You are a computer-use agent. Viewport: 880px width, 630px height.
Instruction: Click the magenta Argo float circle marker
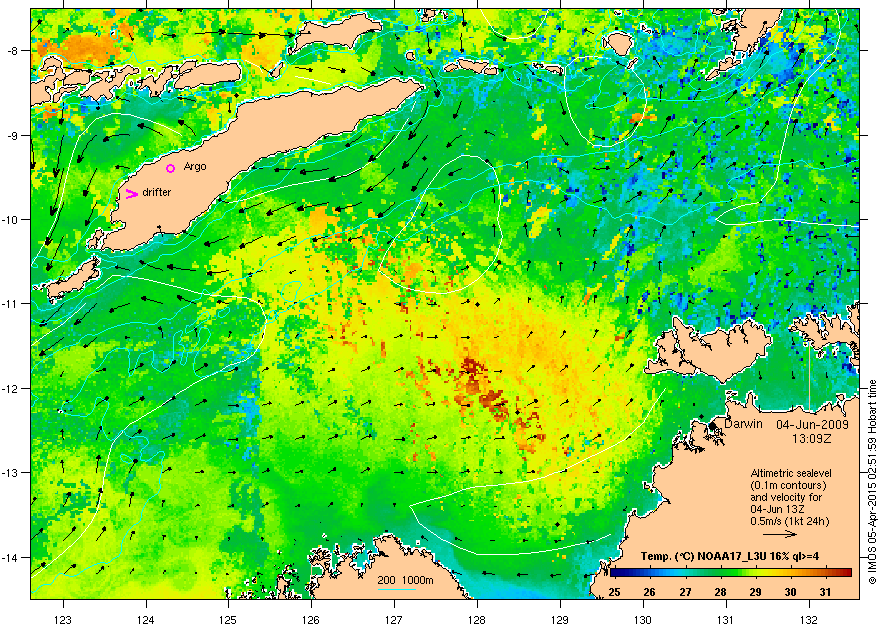pyautogui.click(x=171, y=168)
